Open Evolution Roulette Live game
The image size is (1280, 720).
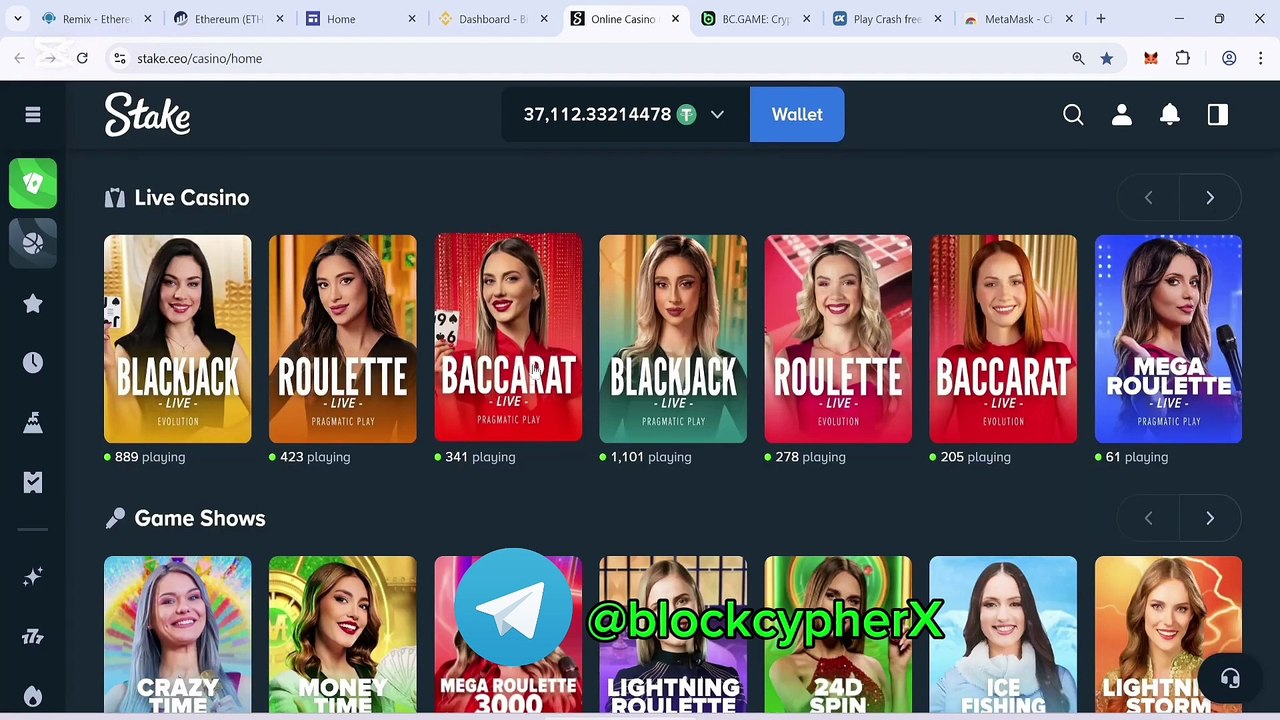point(838,339)
